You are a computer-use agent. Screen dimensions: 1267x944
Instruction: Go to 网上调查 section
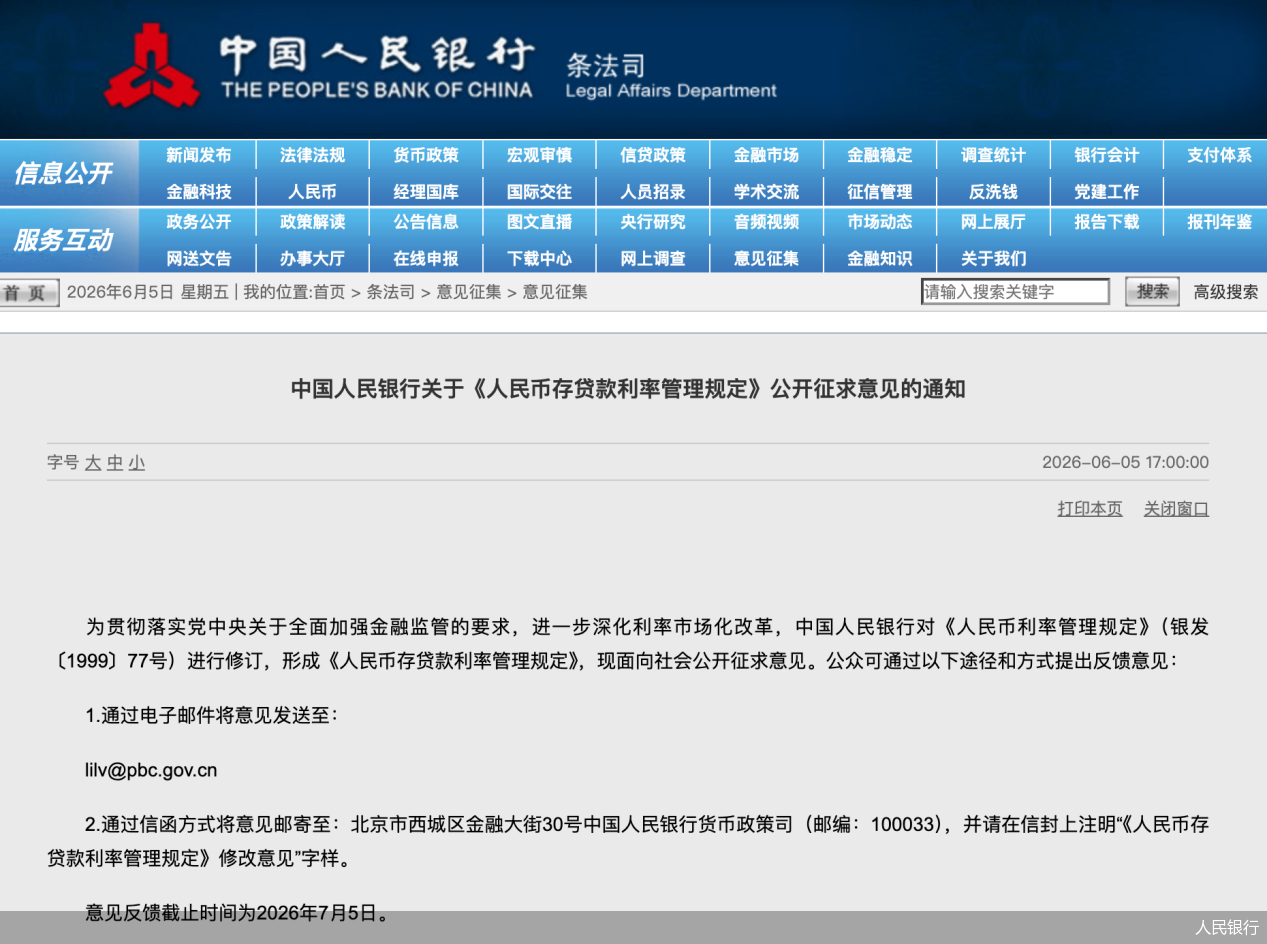(x=653, y=259)
